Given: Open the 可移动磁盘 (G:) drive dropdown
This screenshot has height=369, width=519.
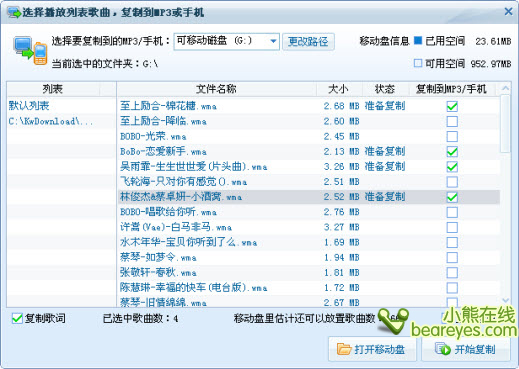Looking at the screenshot, I should coord(273,41).
